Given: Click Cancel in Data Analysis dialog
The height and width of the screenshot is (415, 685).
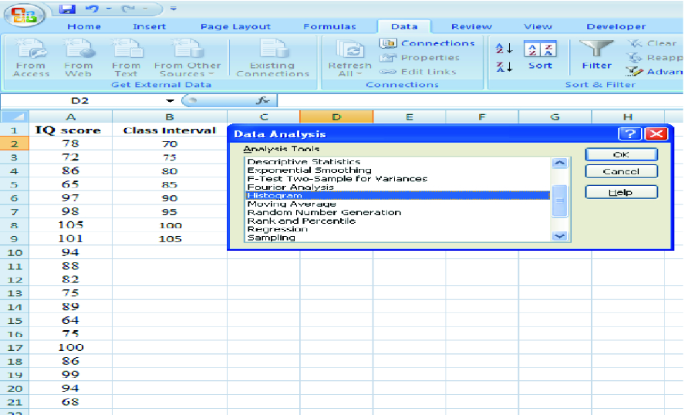Looking at the screenshot, I should 621,171.
